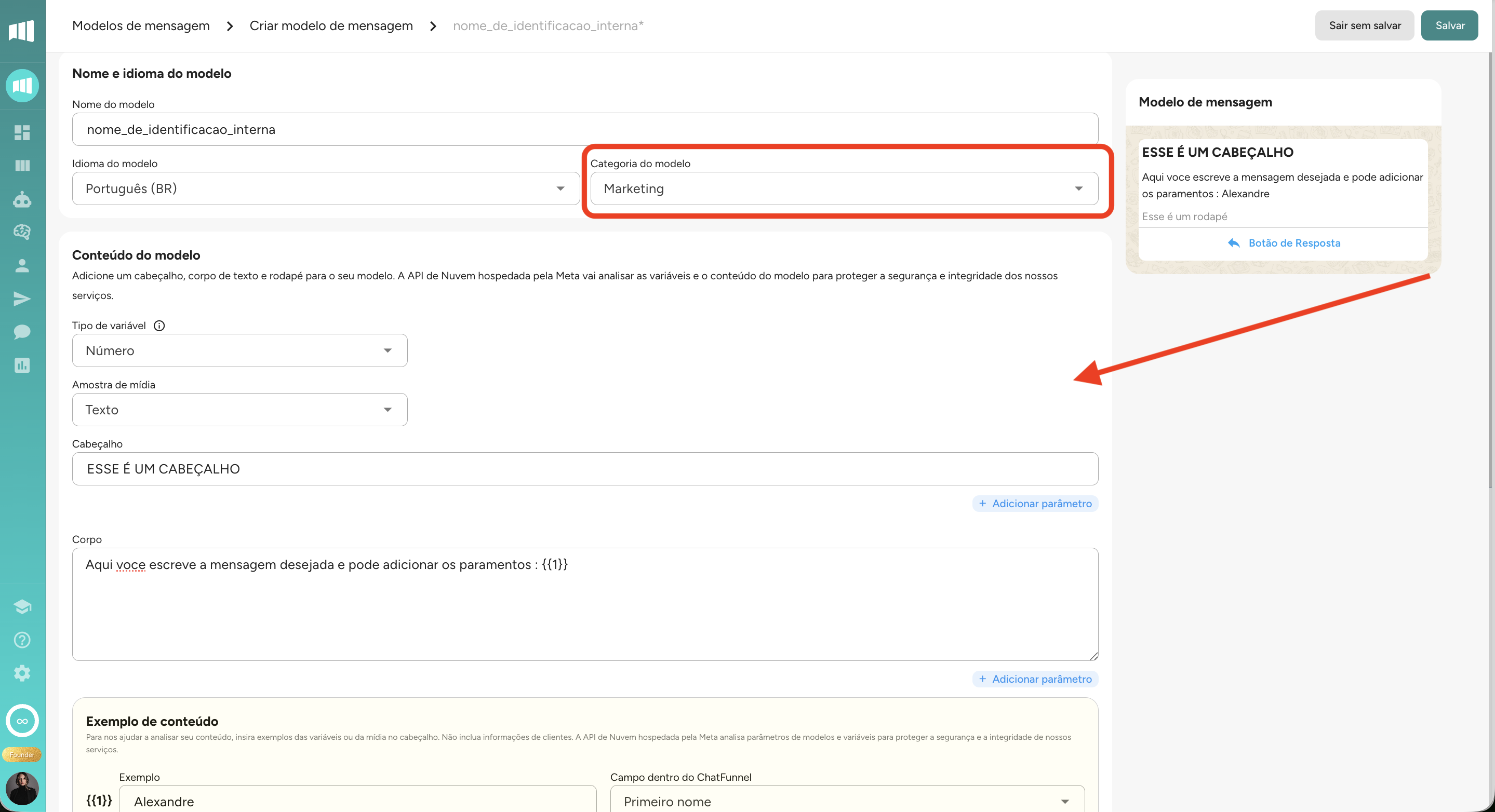Go to Modelos de mensagem breadcrumb
1495x812 pixels.
click(x=140, y=25)
